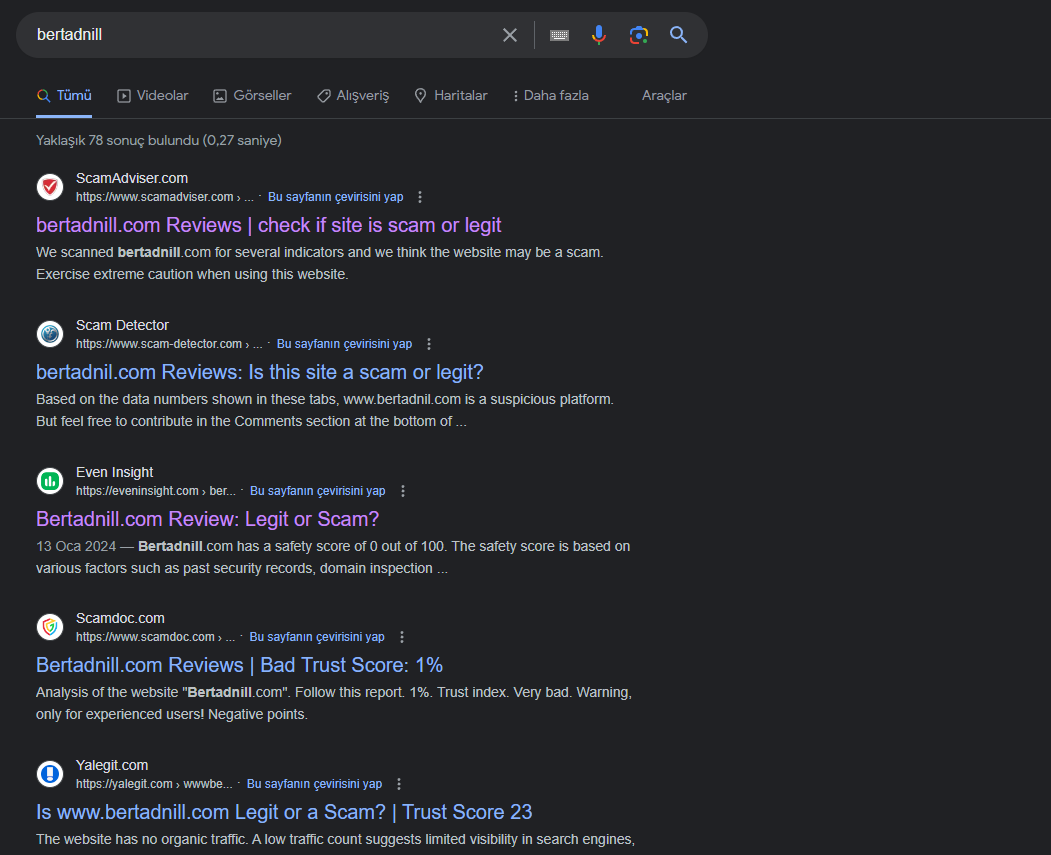Click the ScamAdviser.com favicon
The image size is (1051, 855).
[x=50, y=187]
